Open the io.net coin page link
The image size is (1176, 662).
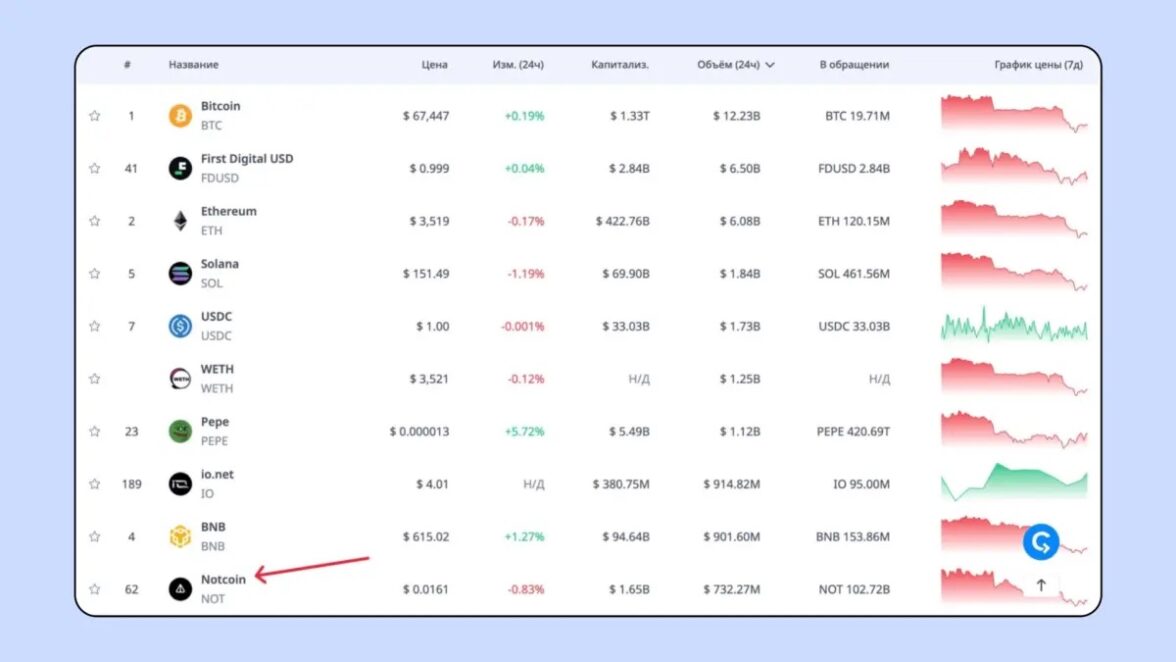tap(217, 474)
